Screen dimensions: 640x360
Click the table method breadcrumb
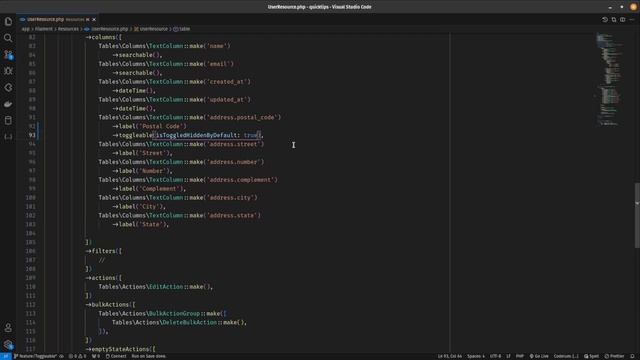[182, 29]
